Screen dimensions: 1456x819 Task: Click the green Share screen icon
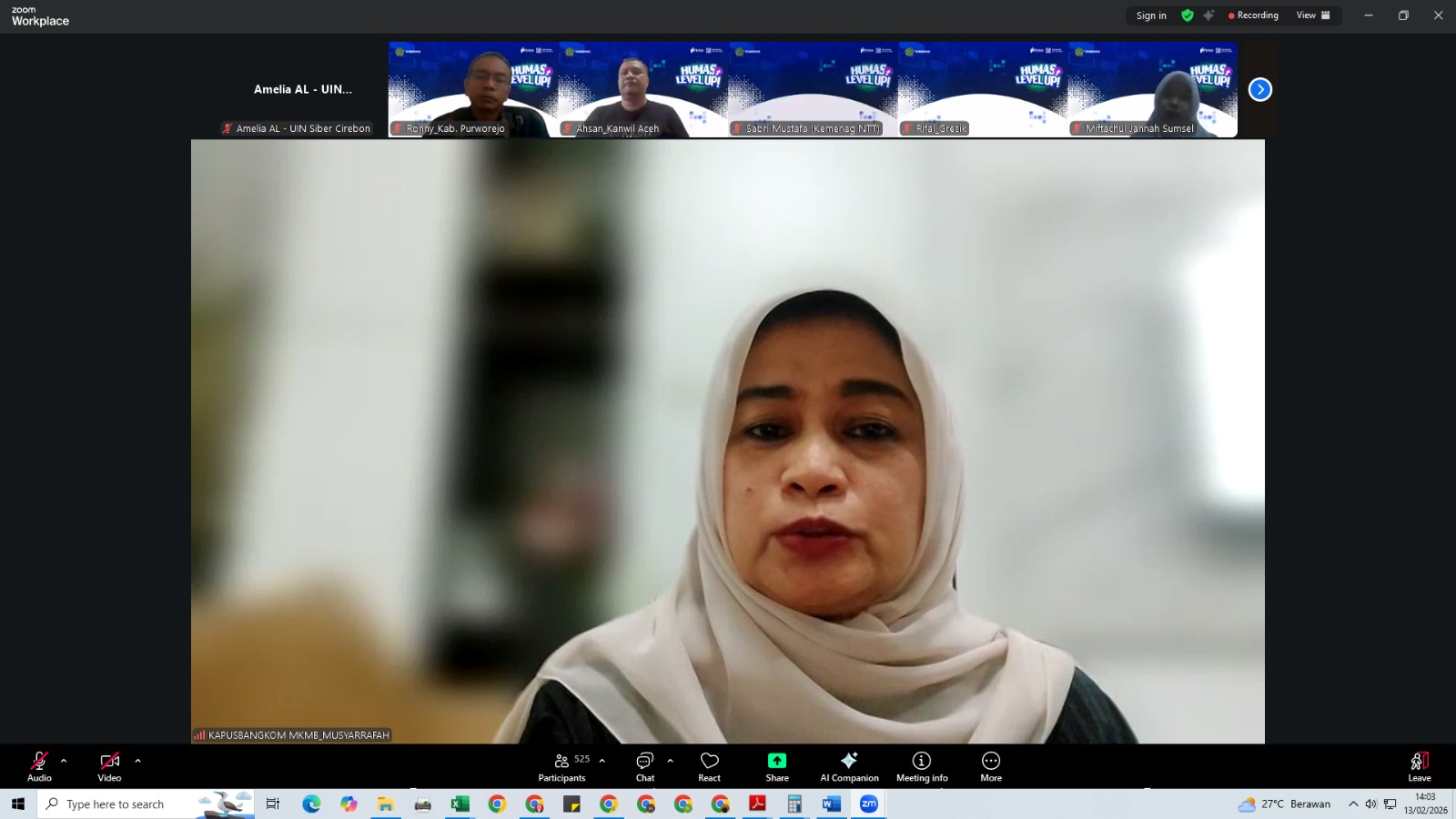pyautogui.click(x=777, y=761)
